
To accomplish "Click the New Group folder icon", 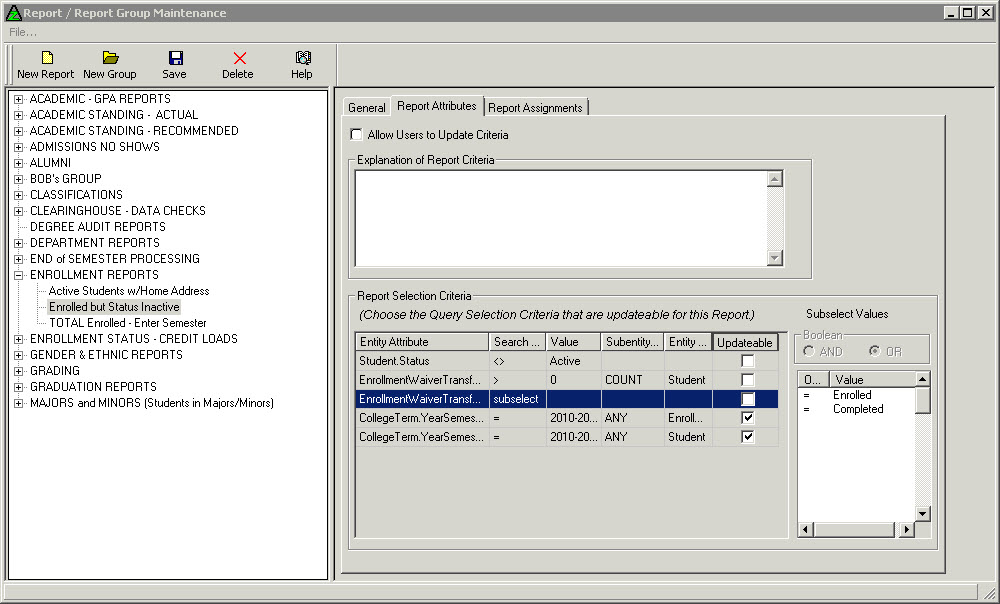I will [110, 58].
